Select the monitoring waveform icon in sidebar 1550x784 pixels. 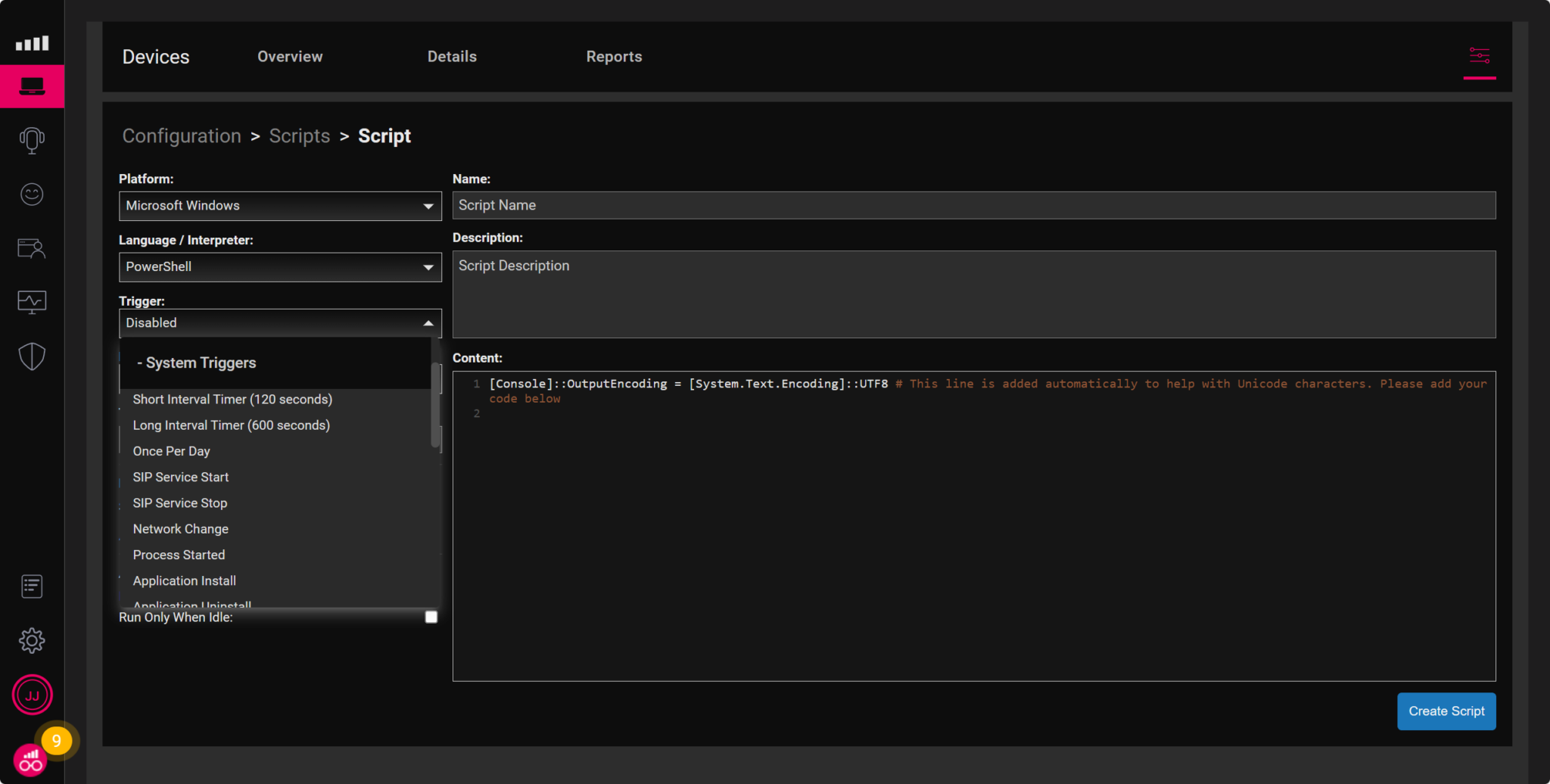point(32,301)
